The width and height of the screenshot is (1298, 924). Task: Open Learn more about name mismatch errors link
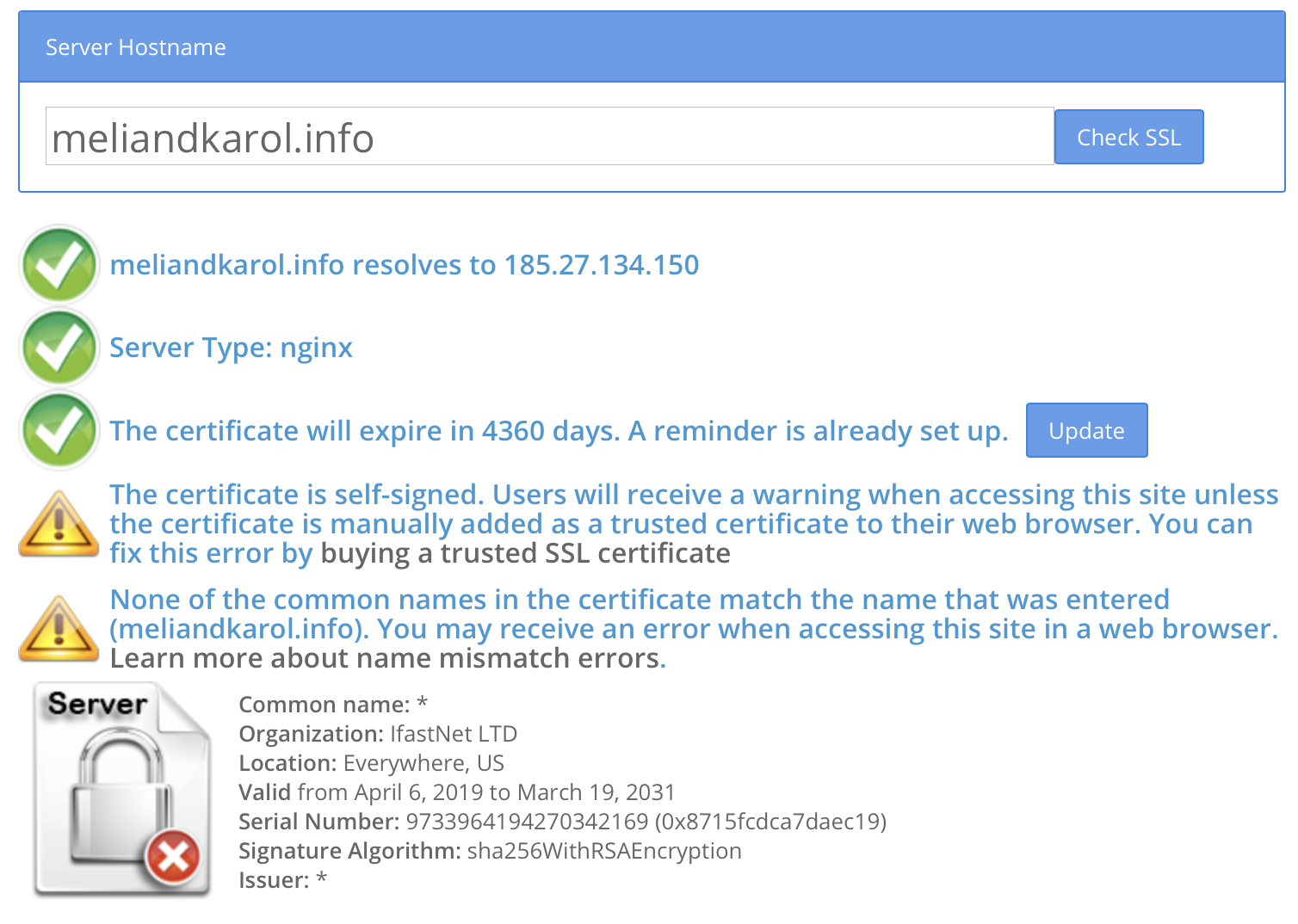pos(385,658)
